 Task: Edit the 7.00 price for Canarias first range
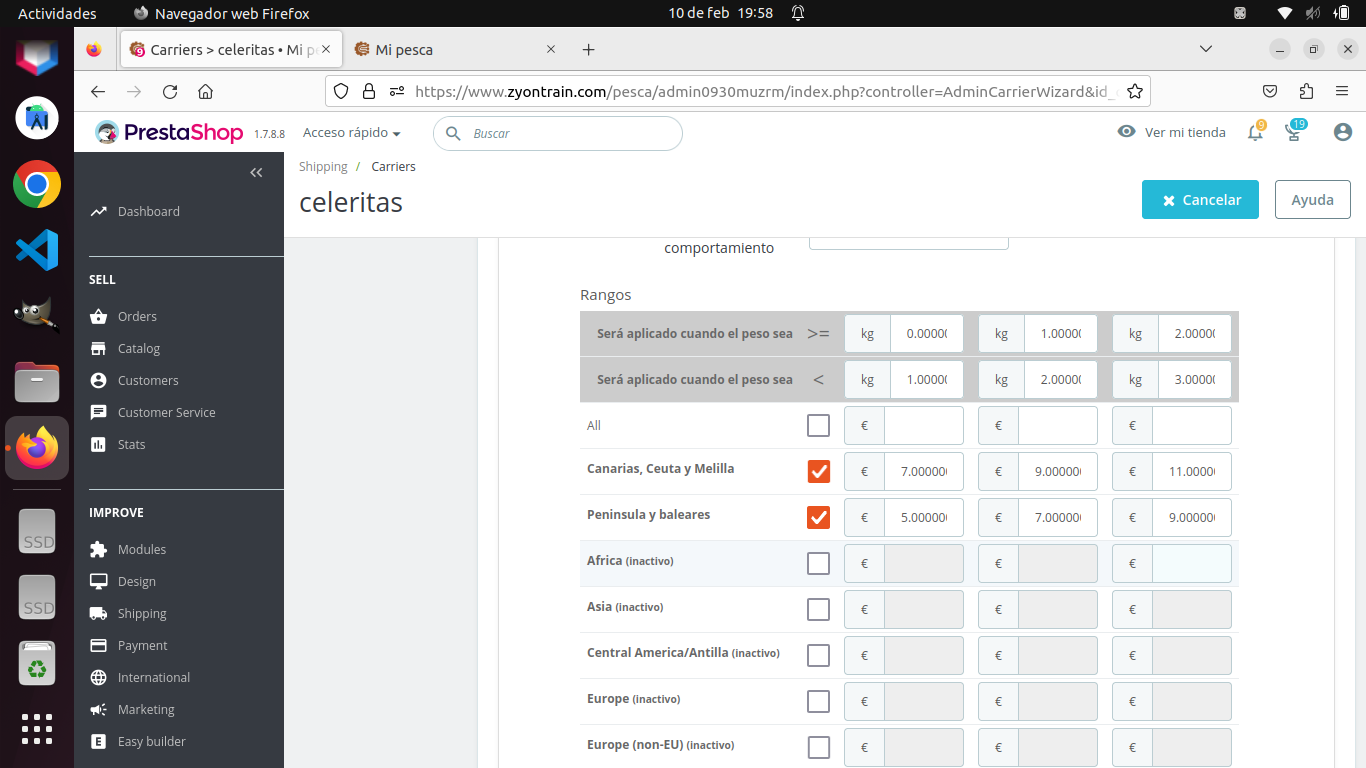click(924, 471)
